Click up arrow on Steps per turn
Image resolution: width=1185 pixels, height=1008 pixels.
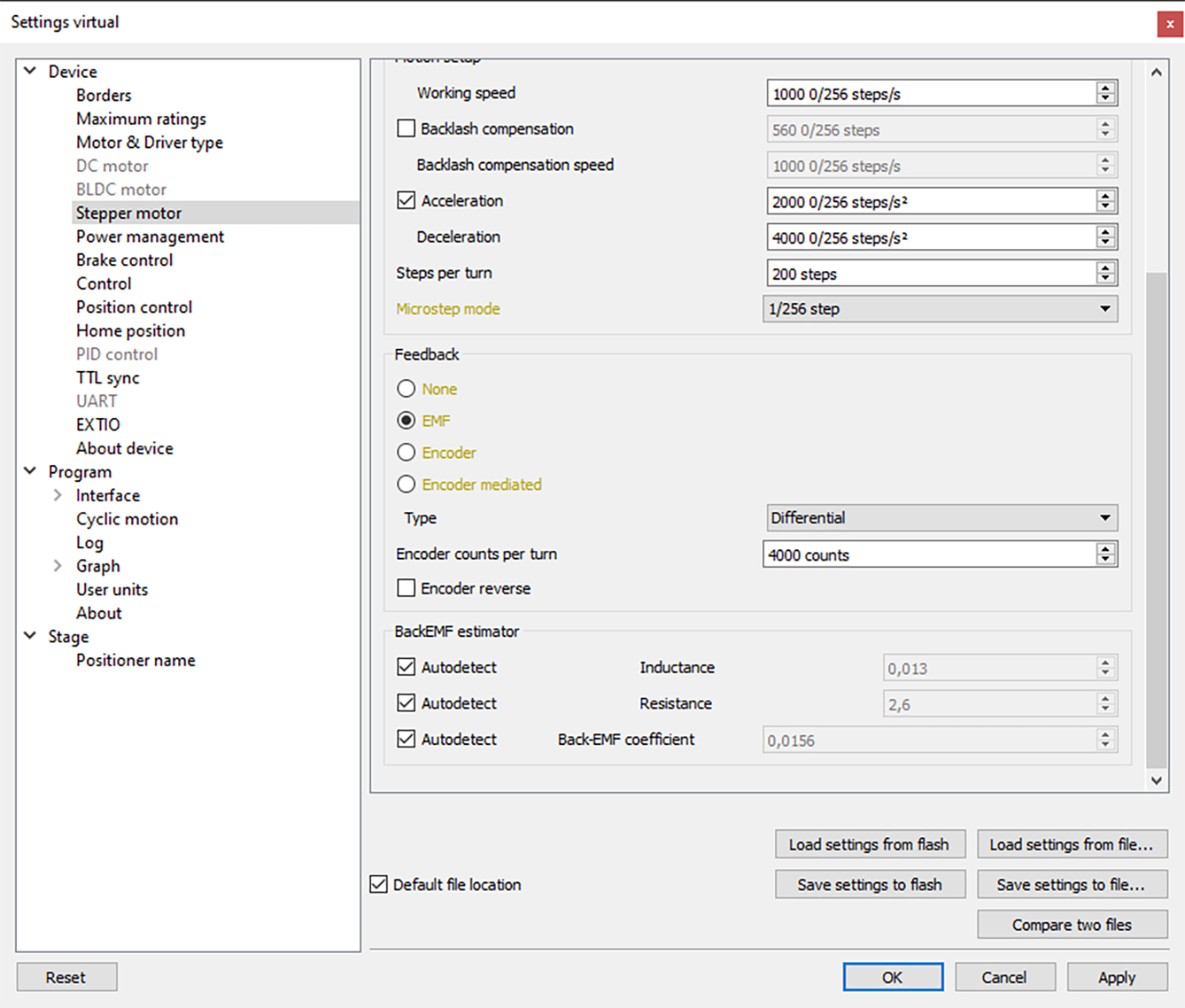point(1104,268)
